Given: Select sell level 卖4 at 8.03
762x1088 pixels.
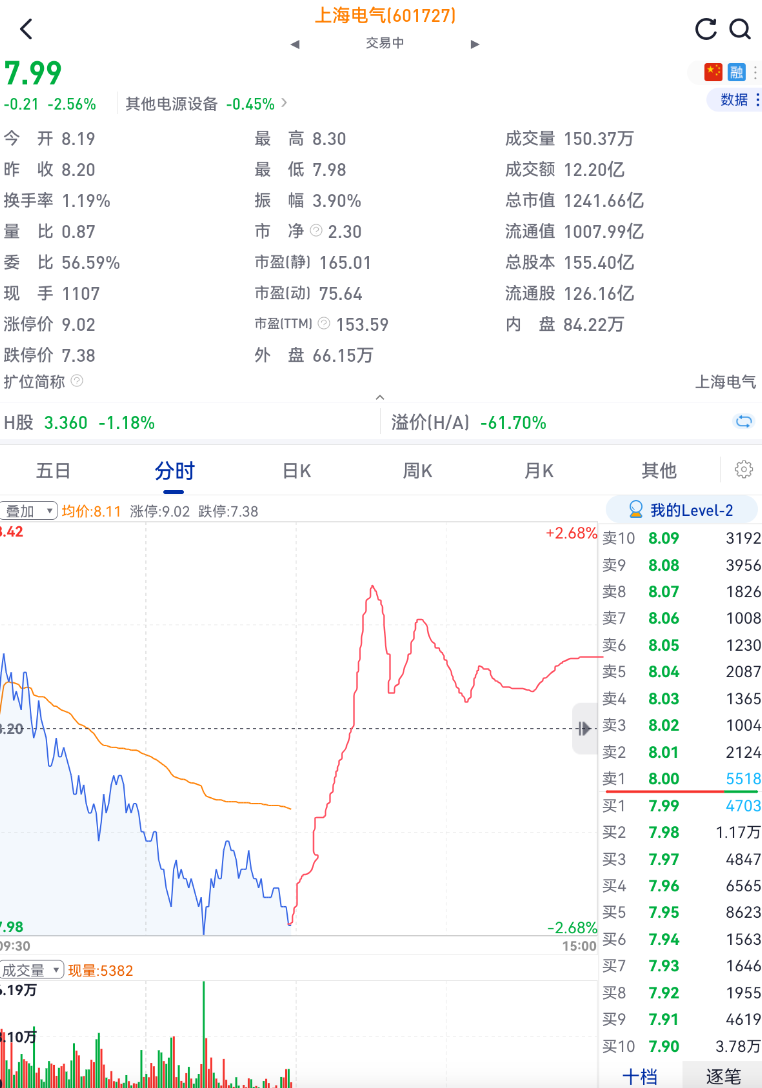Looking at the screenshot, I should click(x=681, y=699).
